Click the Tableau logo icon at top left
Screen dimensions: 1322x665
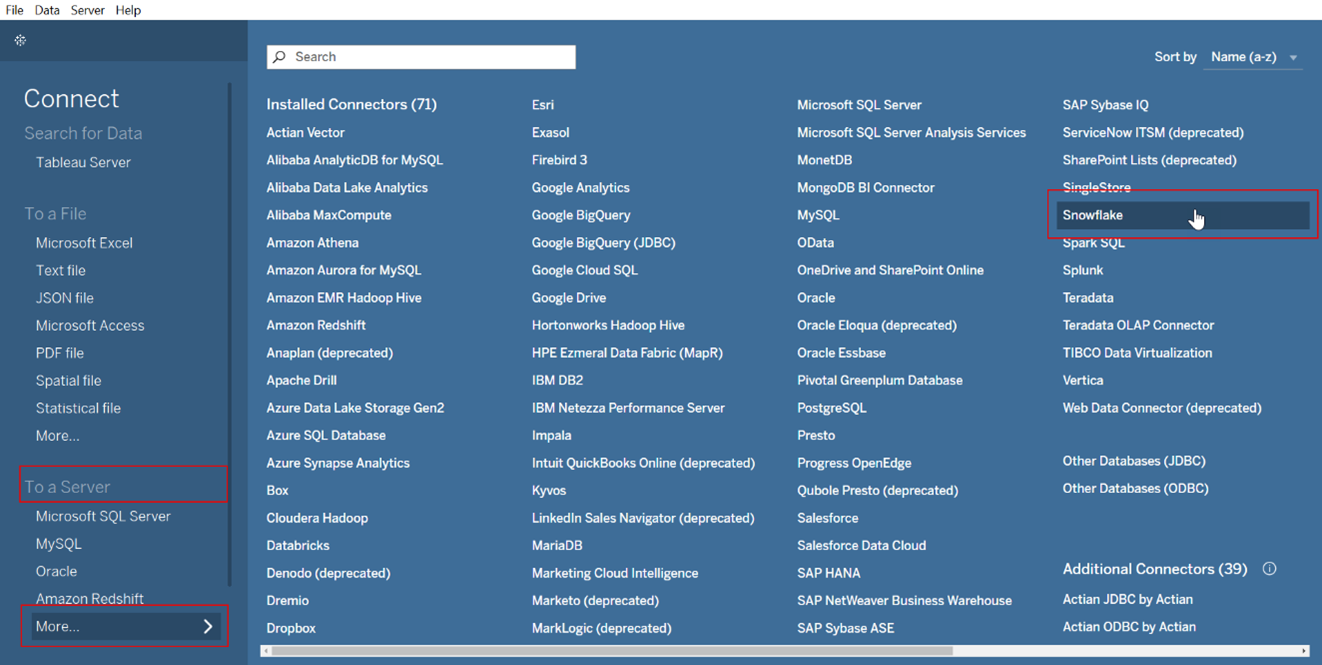20,41
